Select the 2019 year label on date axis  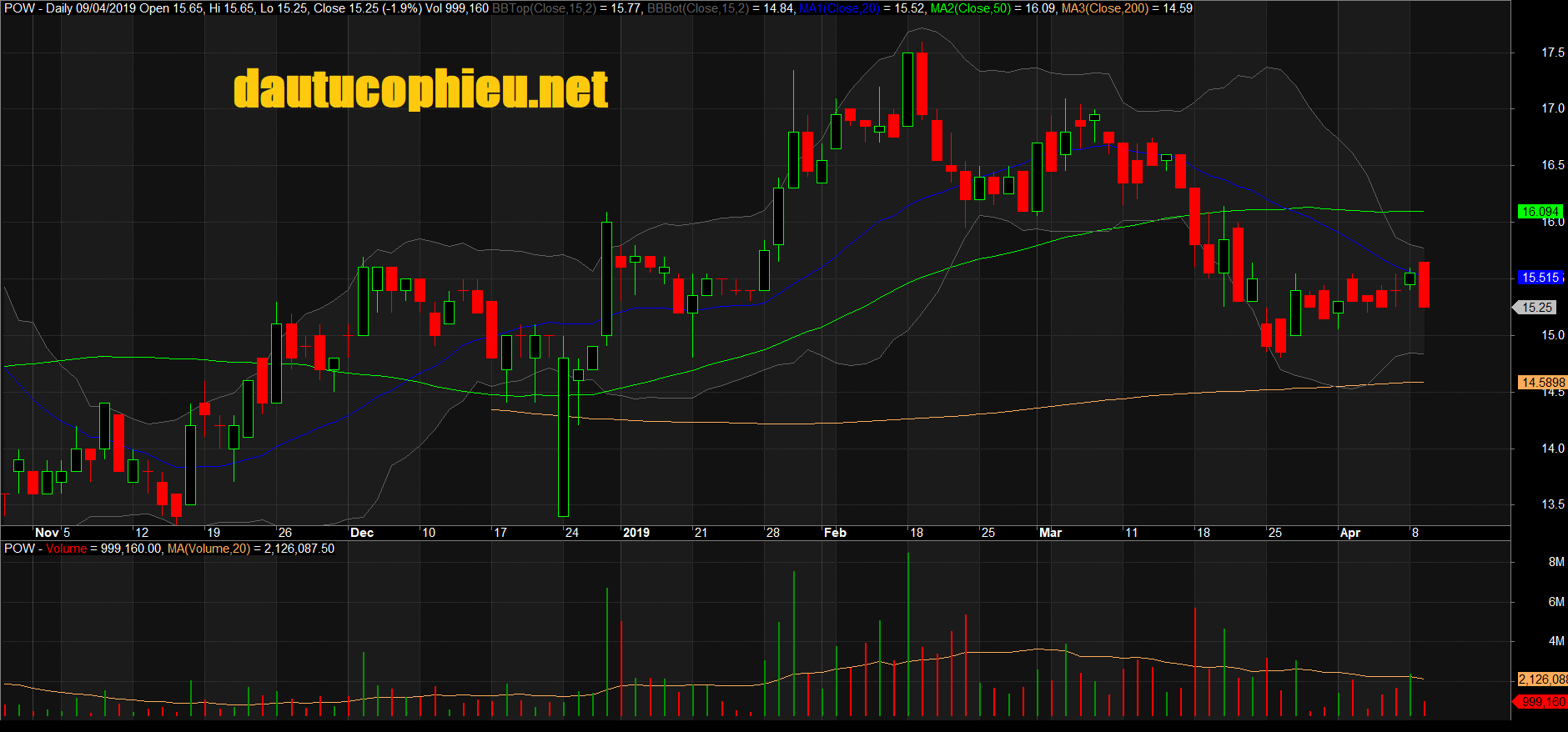point(636,533)
